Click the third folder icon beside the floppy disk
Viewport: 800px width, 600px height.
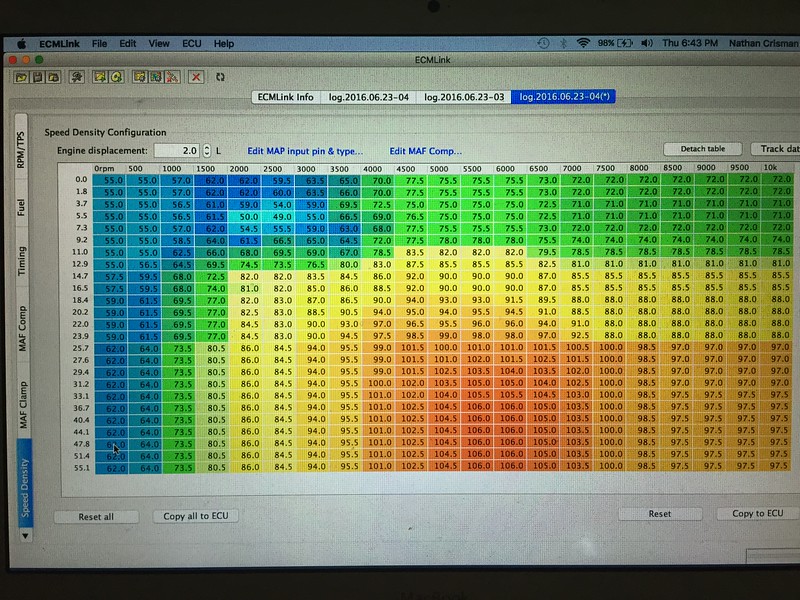click(53, 78)
